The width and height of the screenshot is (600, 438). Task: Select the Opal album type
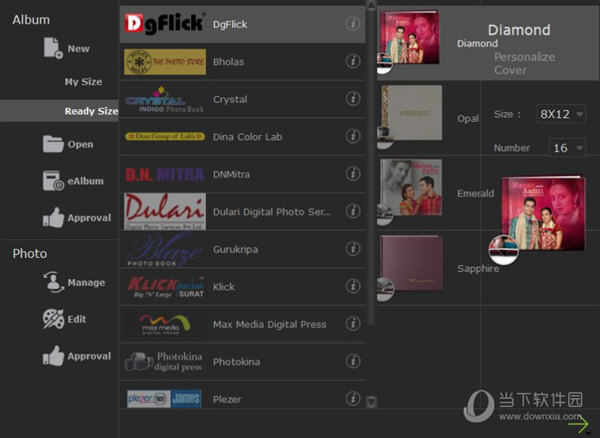tap(468, 118)
